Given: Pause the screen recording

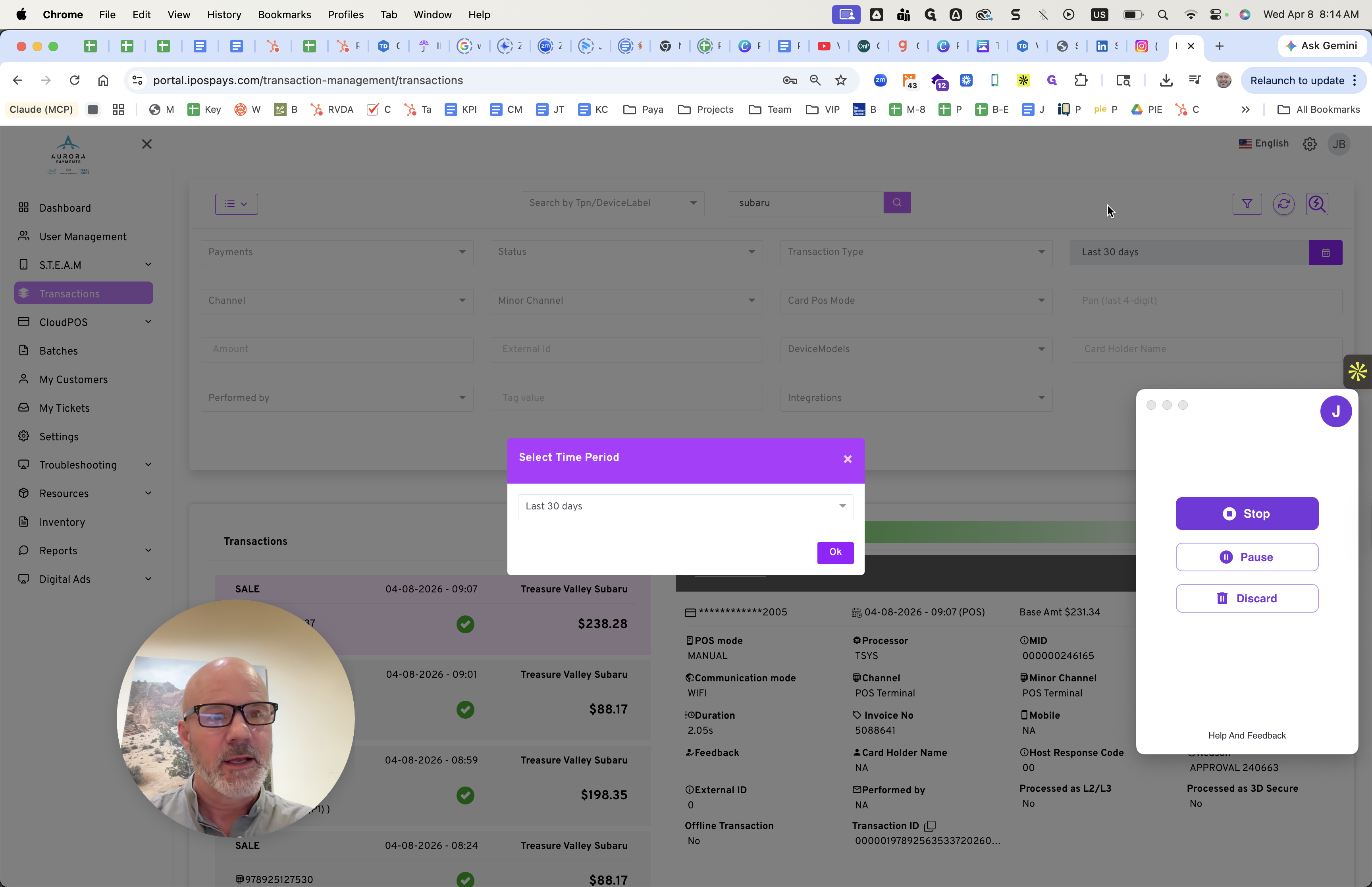Looking at the screenshot, I should tap(1247, 557).
